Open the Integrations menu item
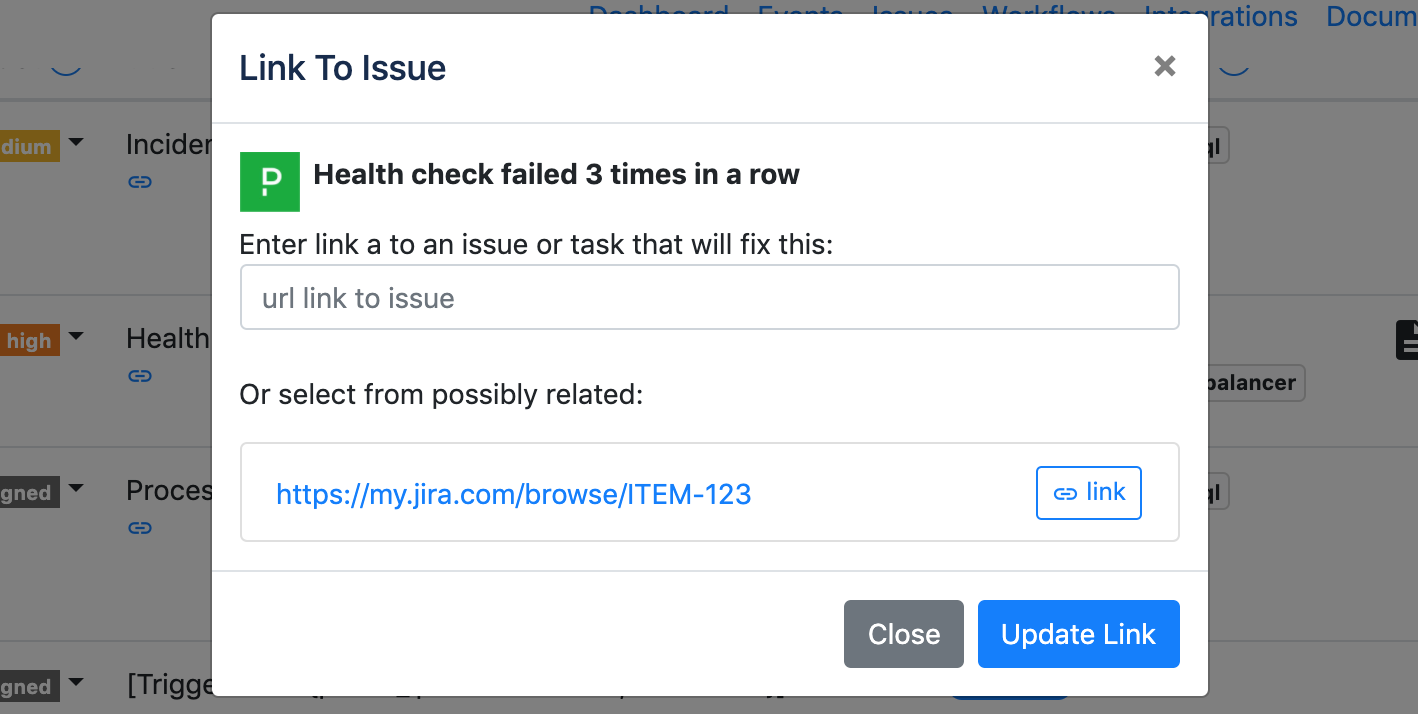 tap(1221, 16)
